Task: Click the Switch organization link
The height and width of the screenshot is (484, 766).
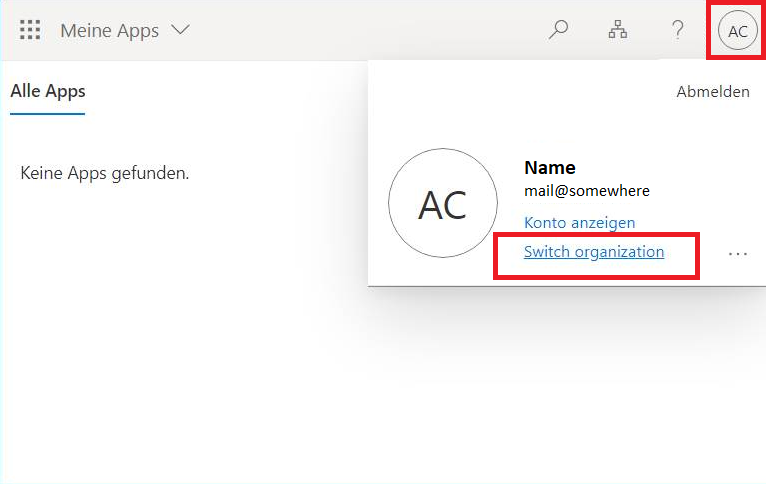Action: [594, 252]
